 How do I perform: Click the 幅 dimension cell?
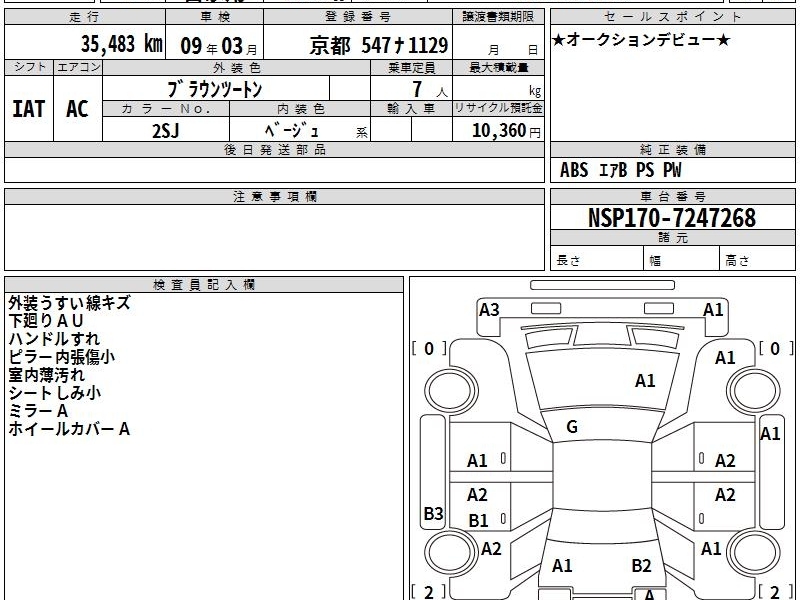682,260
